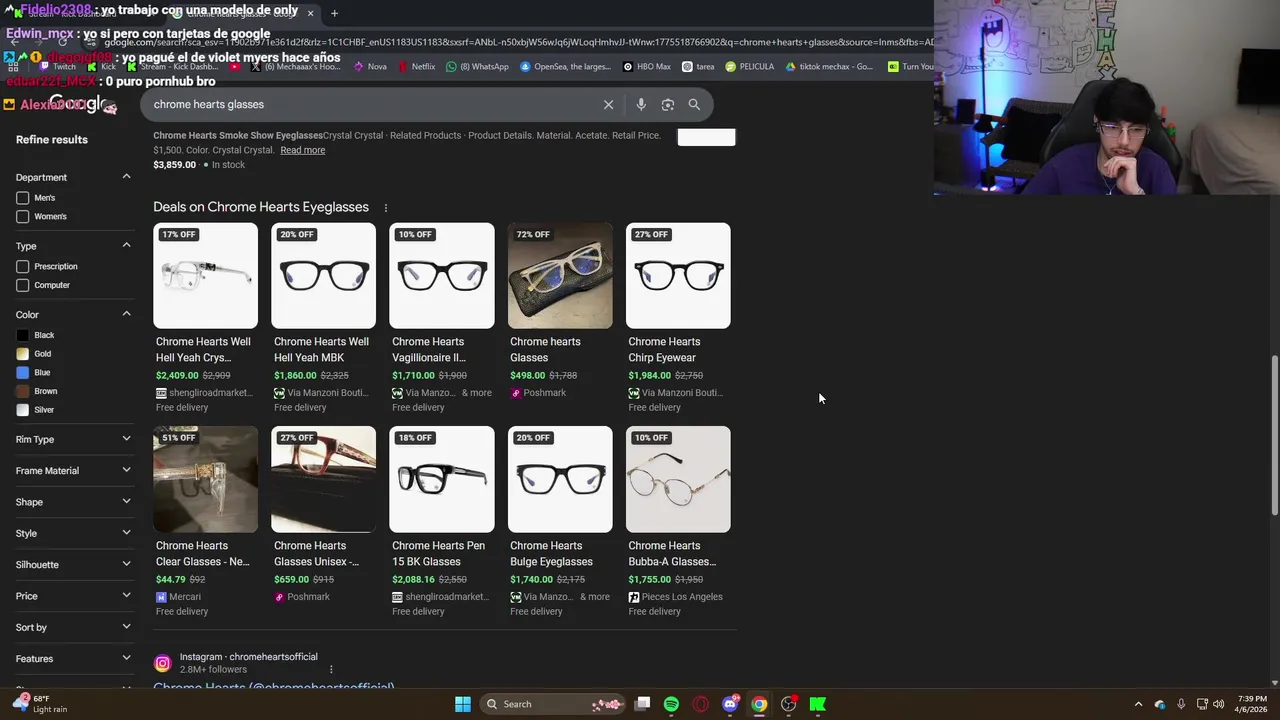The height and width of the screenshot is (720, 1280).
Task: Click the 72% OFF Poshmark glasses thumbnail
Action: coord(560,276)
